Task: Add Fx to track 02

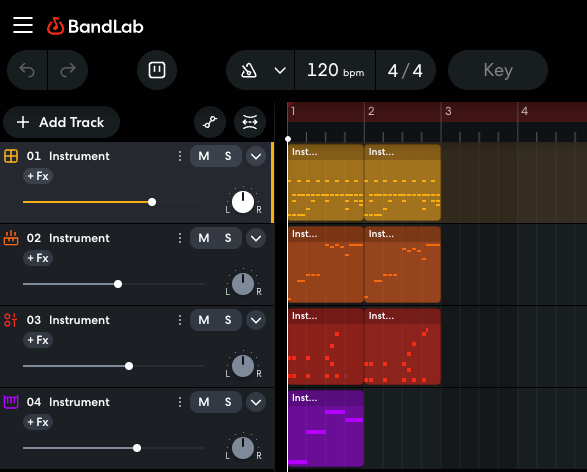Action: 38,258
